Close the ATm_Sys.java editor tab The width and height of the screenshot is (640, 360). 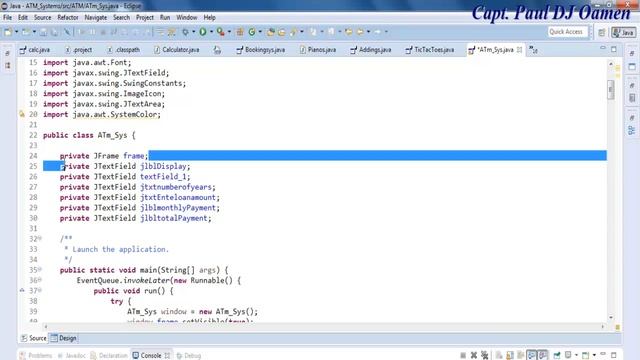pos(519,50)
